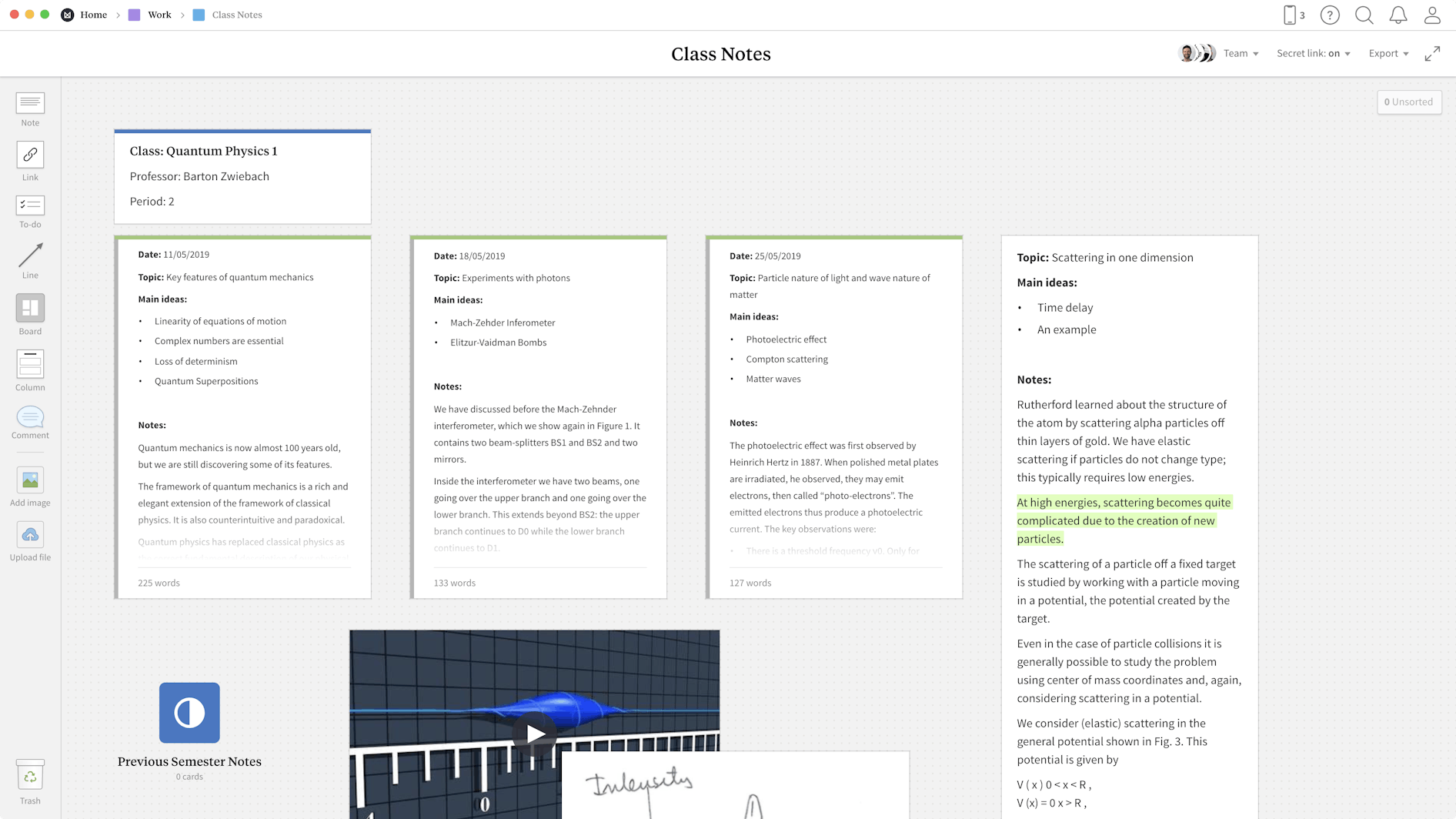Open the Previous Semester Notes board
The width and height of the screenshot is (1456, 819).
click(189, 713)
